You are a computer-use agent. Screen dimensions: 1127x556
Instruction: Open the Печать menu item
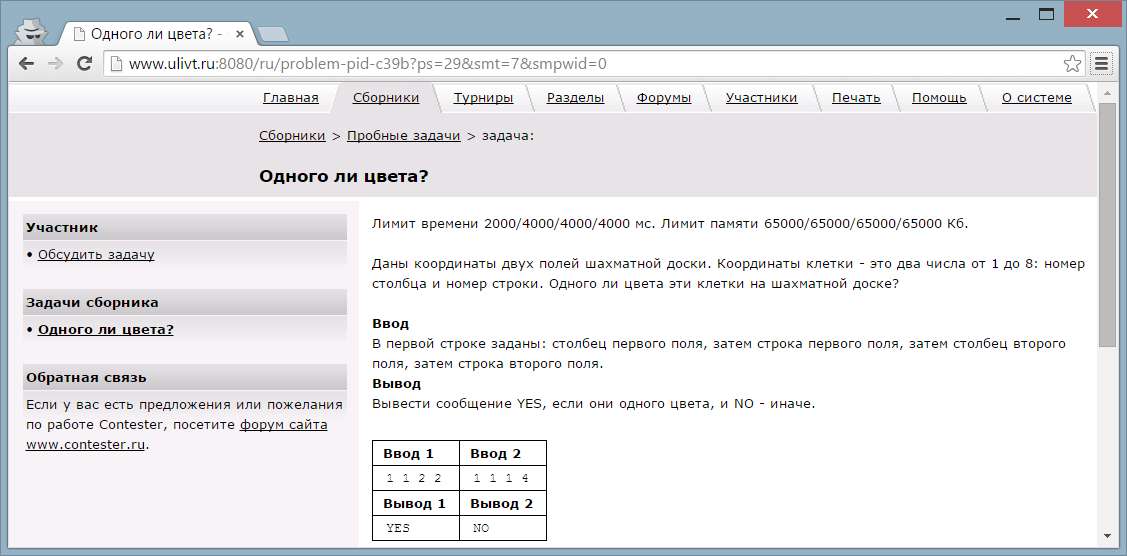(x=856, y=98)
